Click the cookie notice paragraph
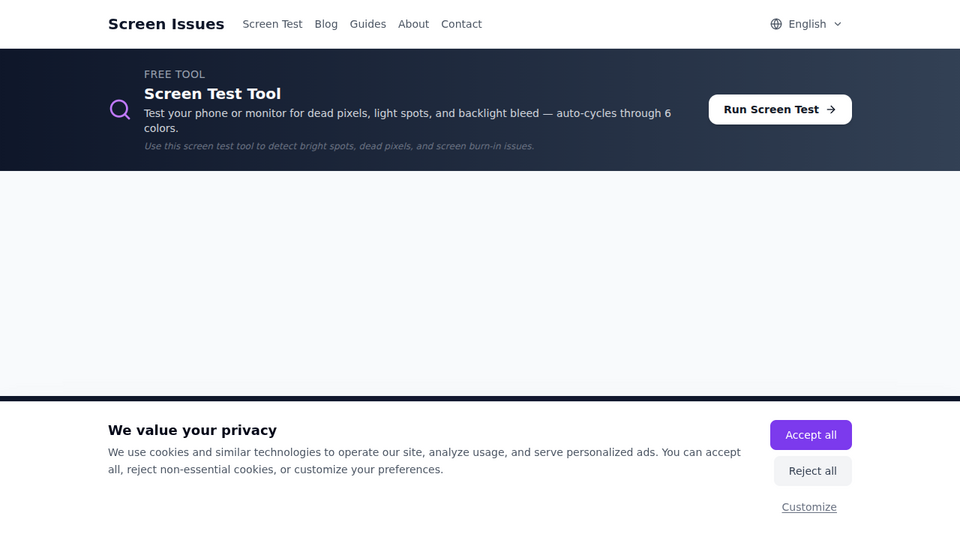Image resolution: width=960 pixels, height=540 pixels. point(424,461)
